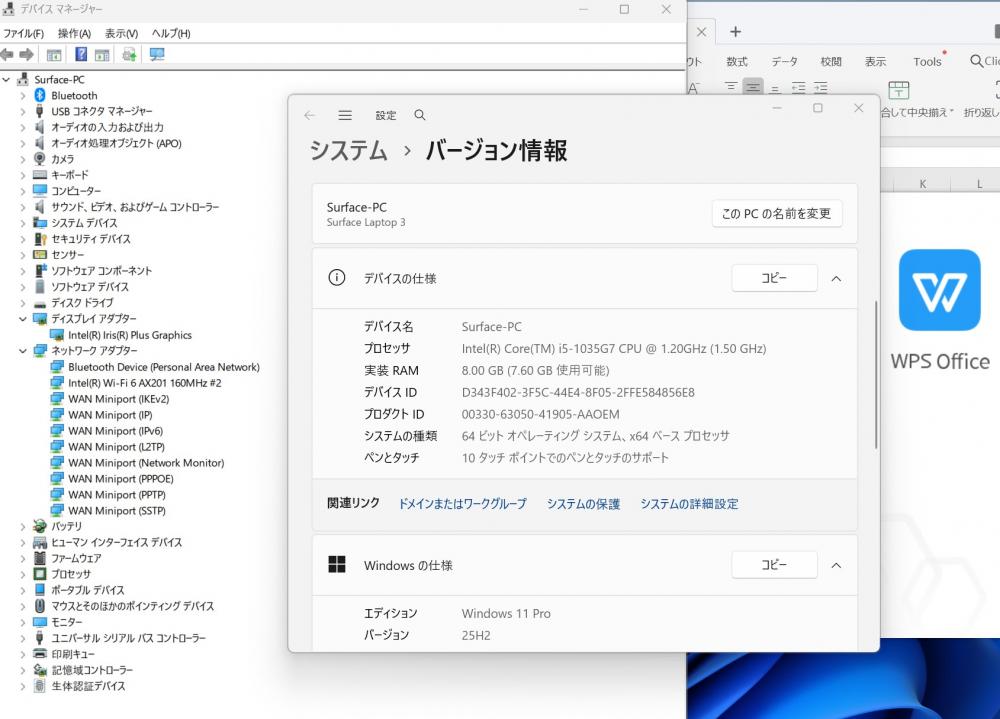Click the scan for hardware changes icon

(157, 55)
